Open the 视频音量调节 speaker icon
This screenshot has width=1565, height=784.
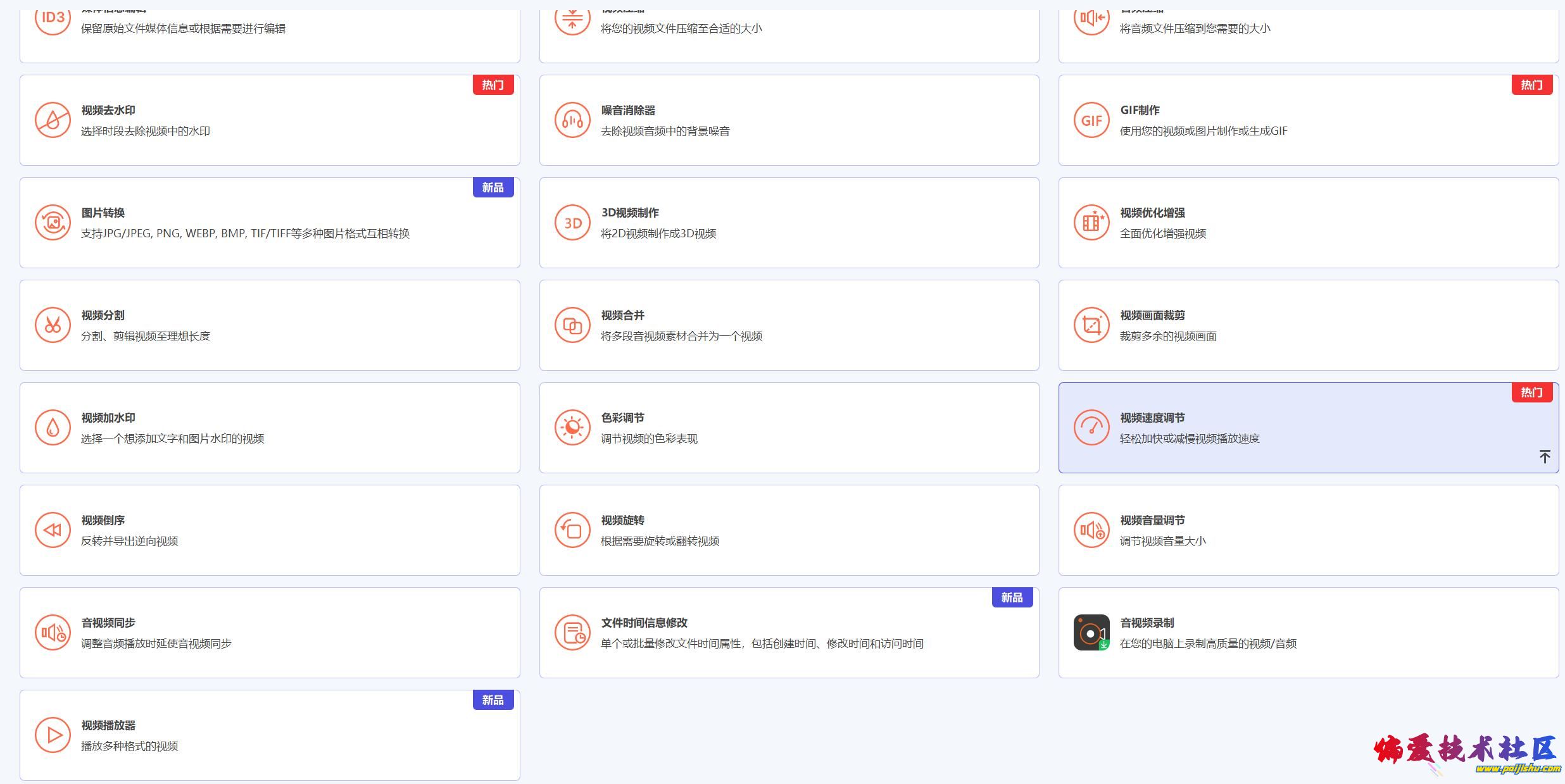[1091, 530]
